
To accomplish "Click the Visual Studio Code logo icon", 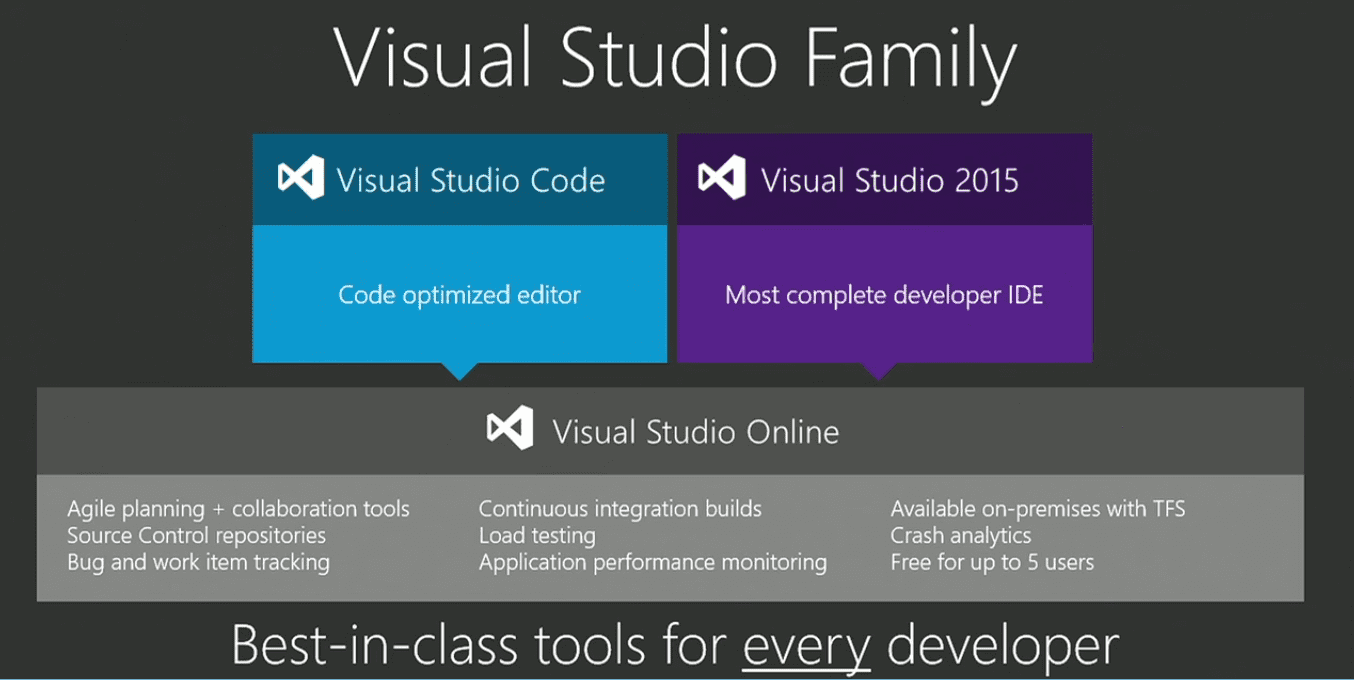I will pyautogui.click(x=301, y=179).
